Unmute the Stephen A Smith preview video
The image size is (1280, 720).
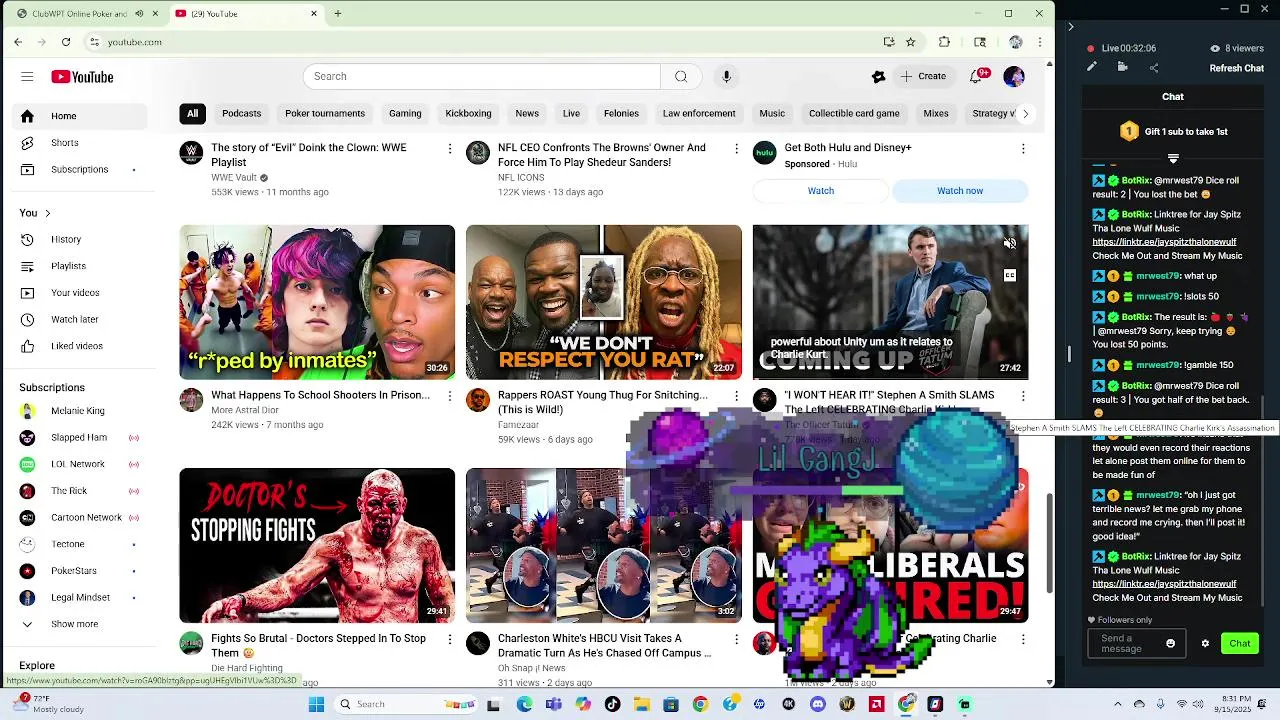pos(1010,243)
